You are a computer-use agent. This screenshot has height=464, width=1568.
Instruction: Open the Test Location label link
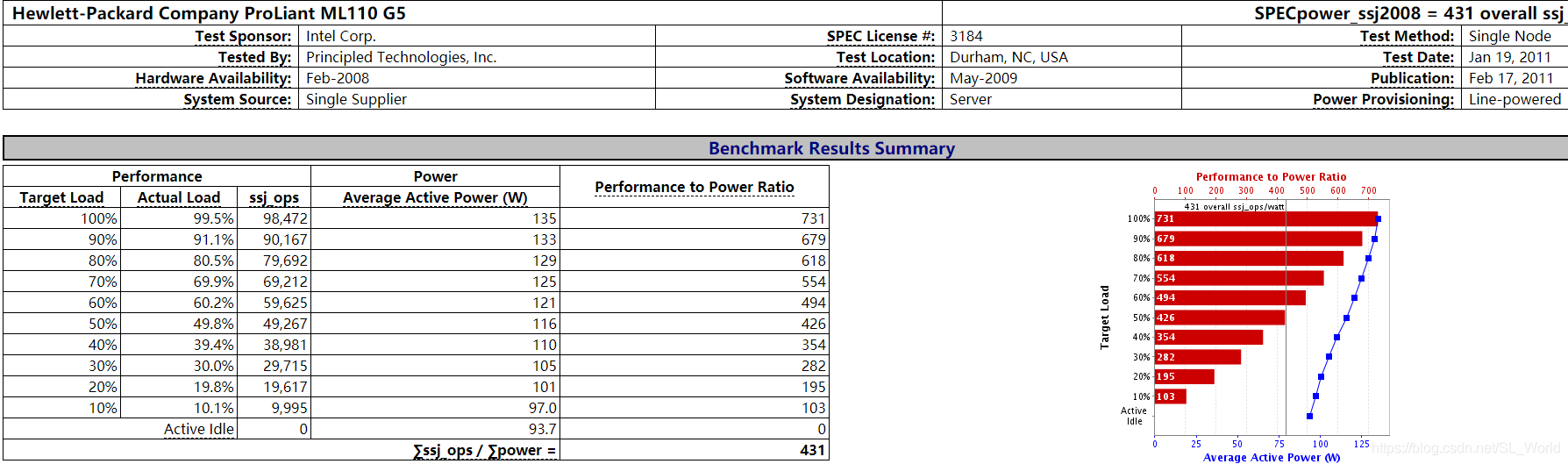(885, 57)
